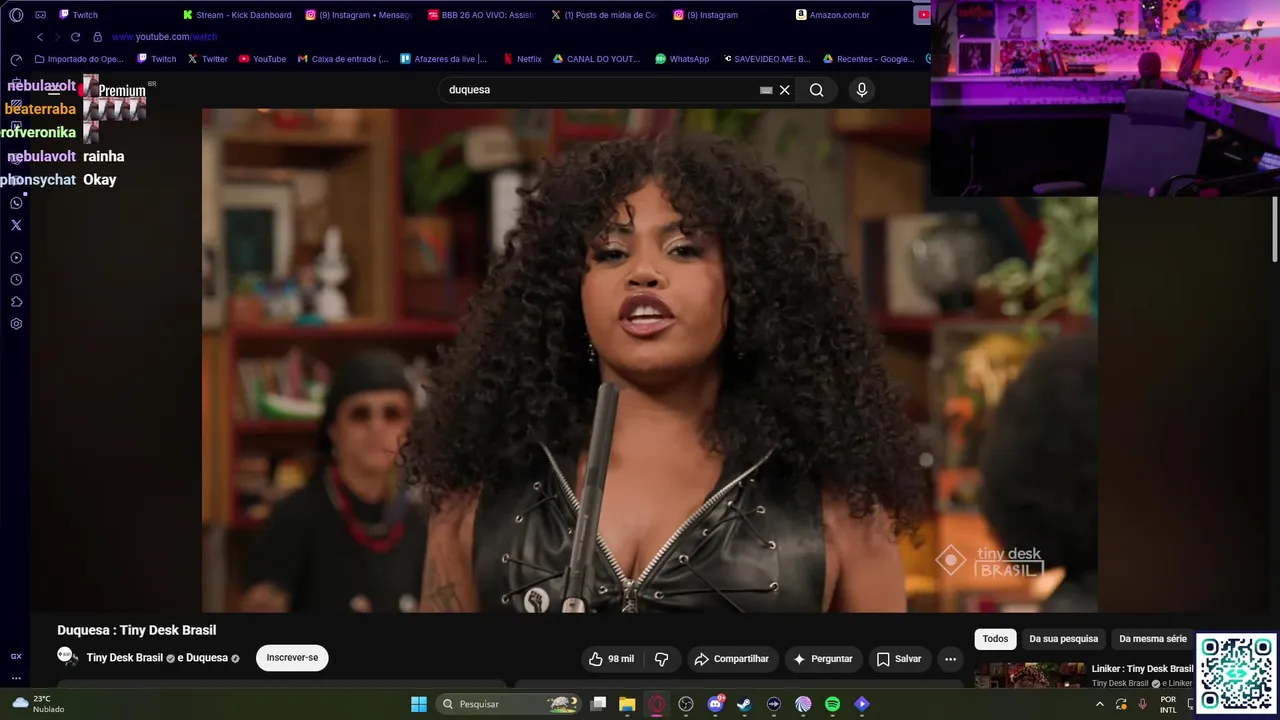This screenshot has height=720, width=1280.
Task: Open the Twitch bookmark
Action: coord(157,59)
